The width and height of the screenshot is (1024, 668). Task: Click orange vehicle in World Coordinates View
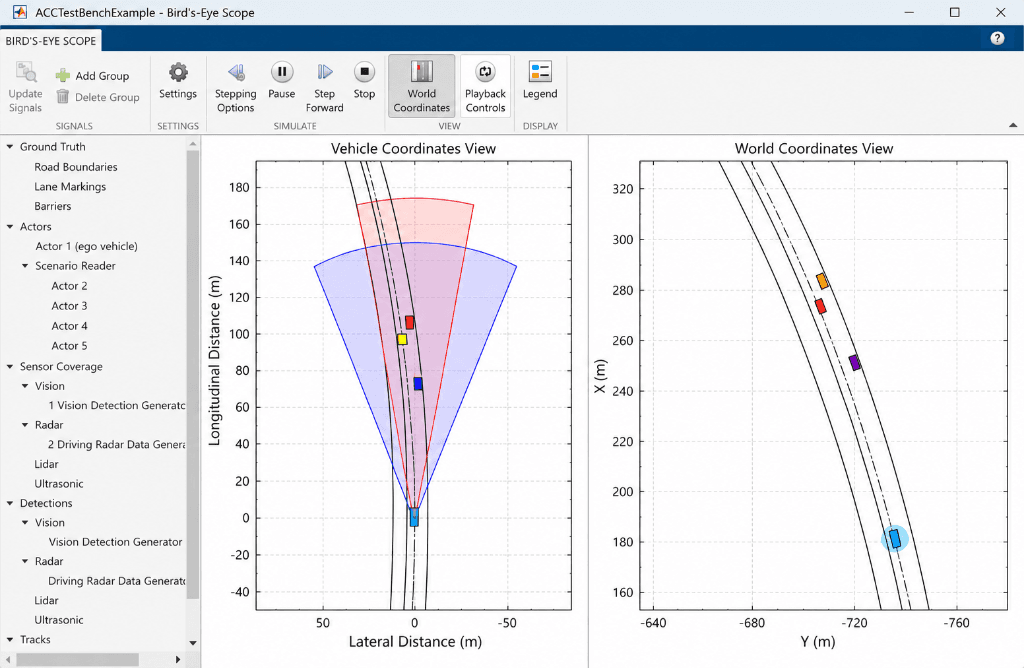(822, 281)
